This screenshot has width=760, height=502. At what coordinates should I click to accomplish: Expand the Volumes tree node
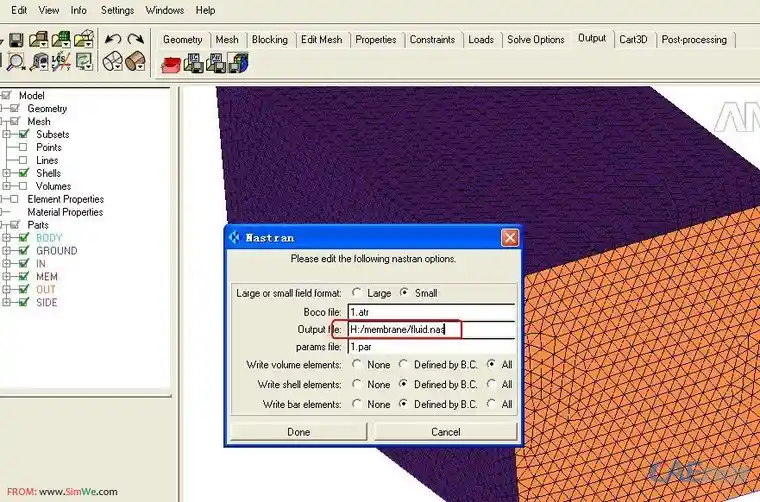tap(6, 186)
